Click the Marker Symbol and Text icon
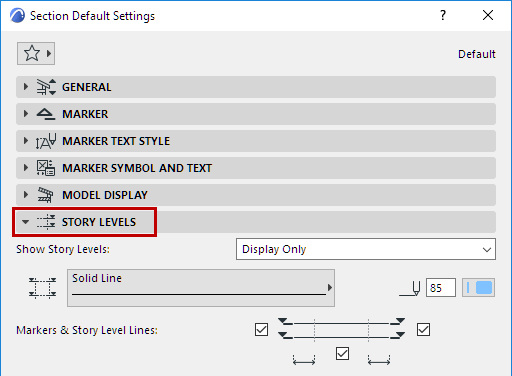512x376 pixels. coord(46,168)
